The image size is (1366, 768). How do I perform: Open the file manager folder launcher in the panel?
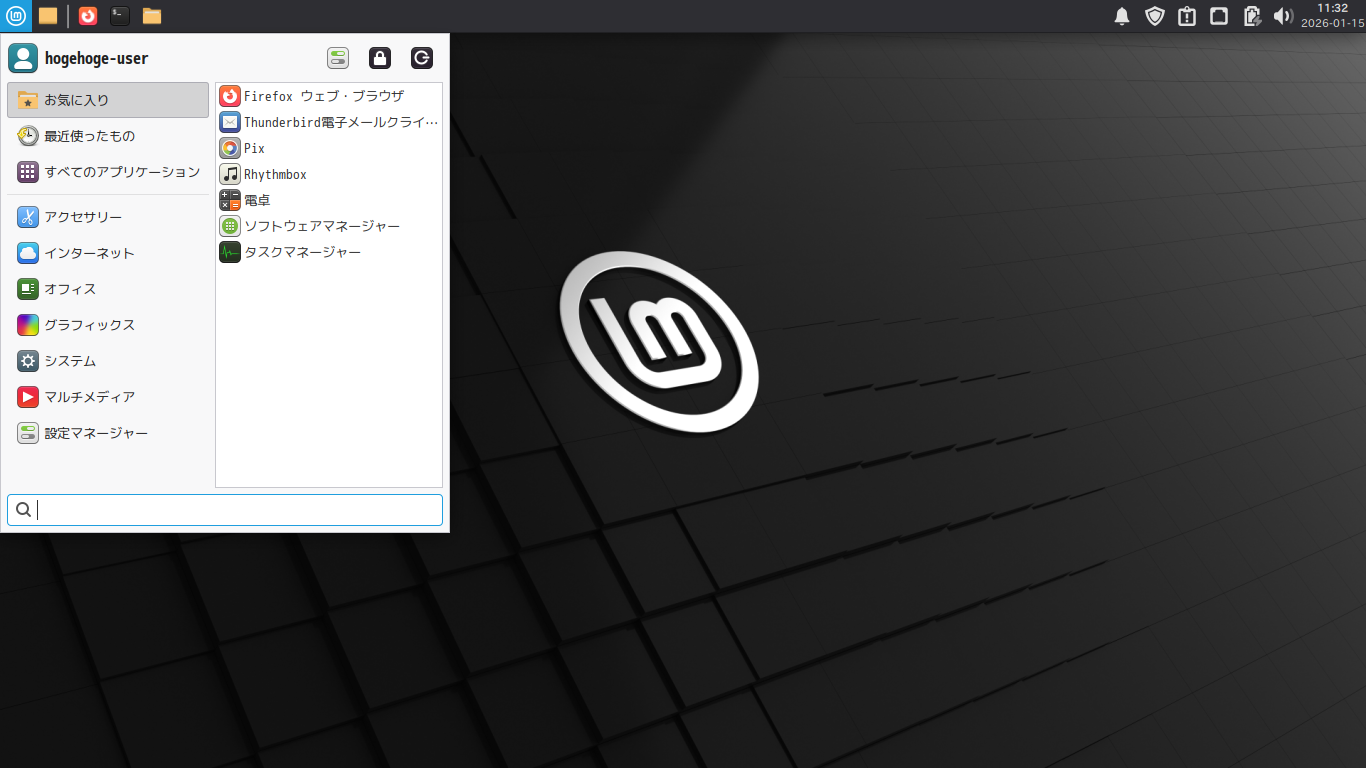click(152, 16)
